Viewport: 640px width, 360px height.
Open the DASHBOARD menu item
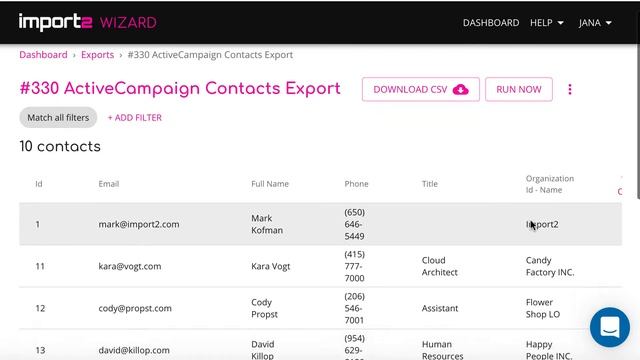click(x=491, y=23)
